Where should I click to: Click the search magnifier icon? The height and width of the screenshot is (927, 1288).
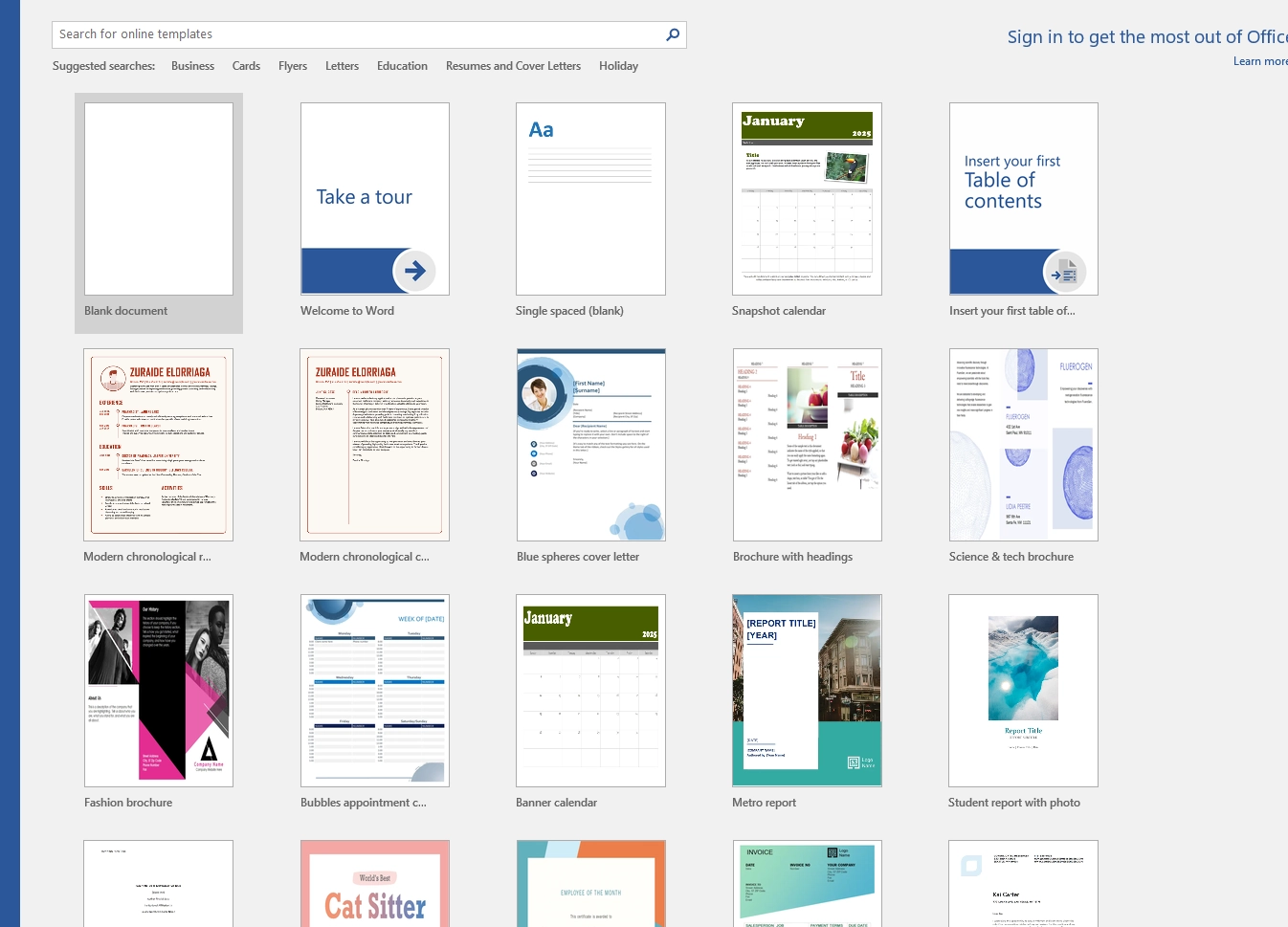[x=673, y=34]
